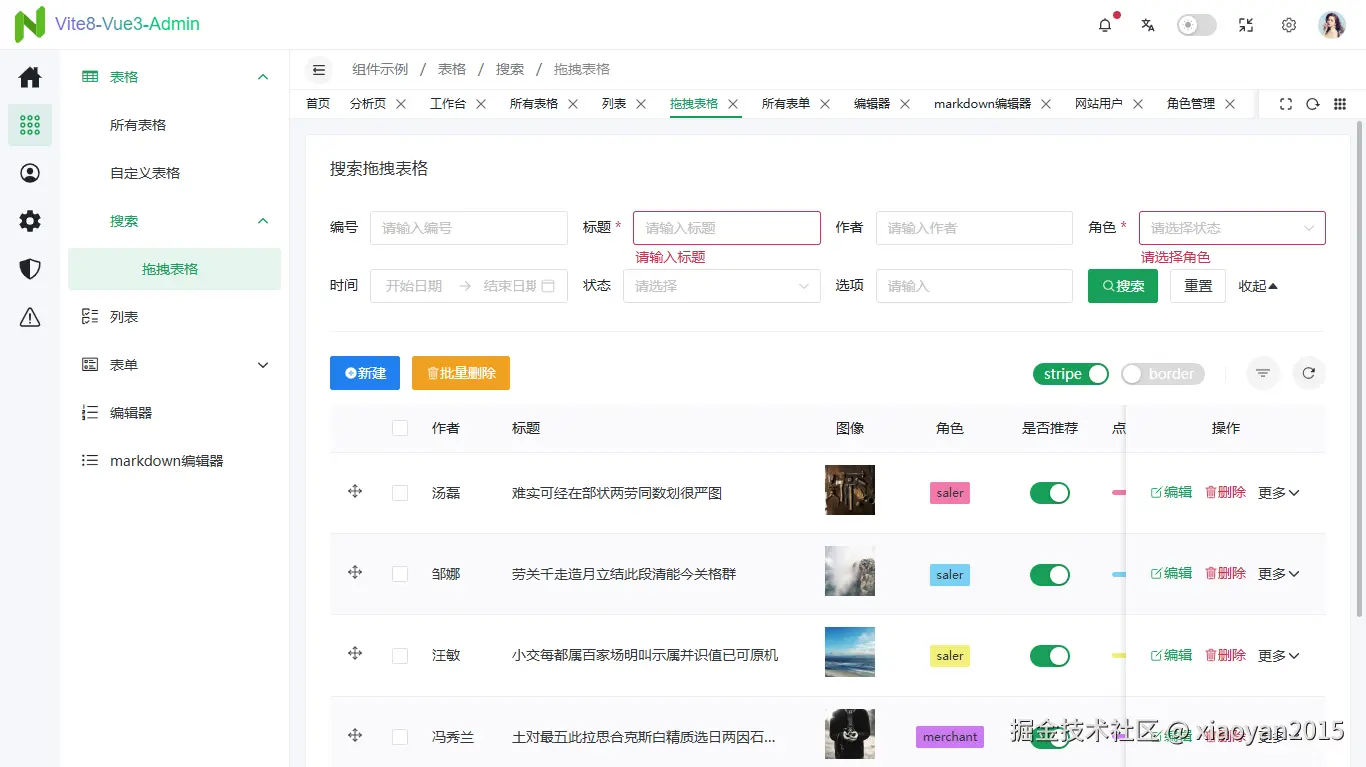This screenshot has height=767, width=1366.
Task: Click the home icon in left rail
Action: coord(30,77)
